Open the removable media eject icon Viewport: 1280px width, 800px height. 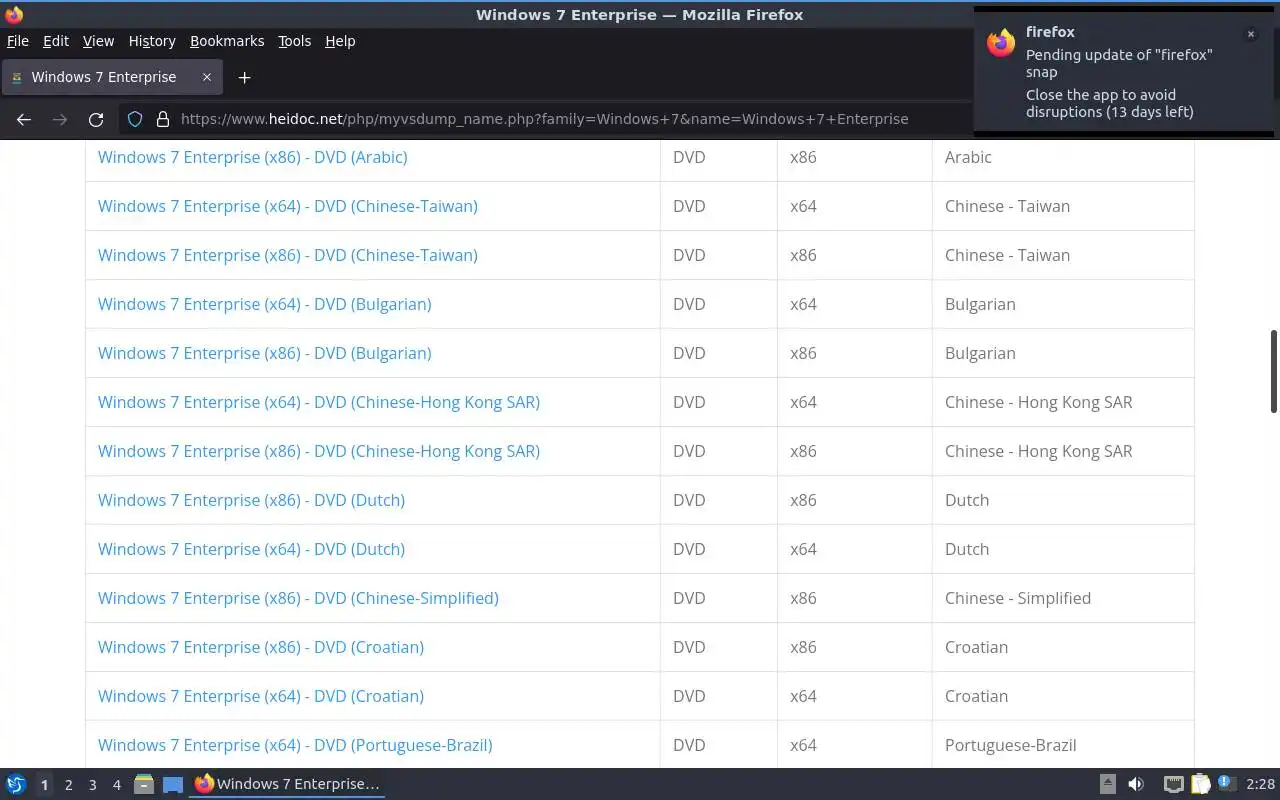(1108, 784)
